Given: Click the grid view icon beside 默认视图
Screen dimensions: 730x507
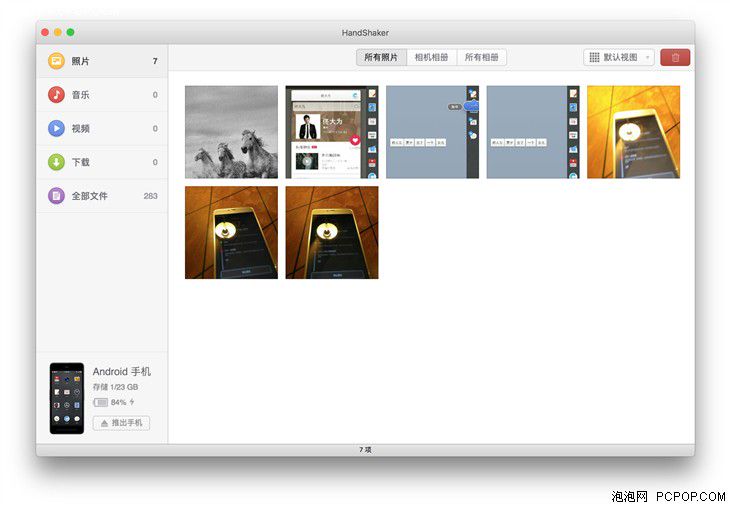Looking at the screenshot, I should point(594,57).
